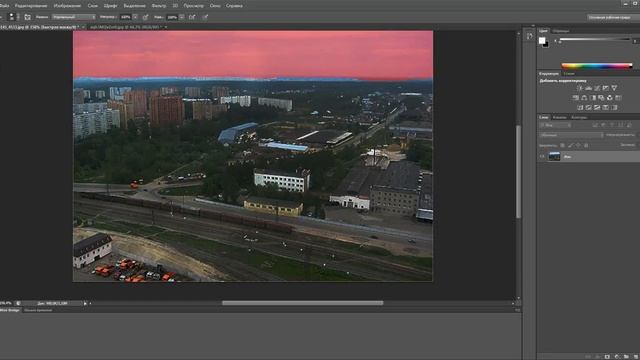Open the layer blending mode dropdown
The width and height of the screenshot is (640, 360).
[571, 135]
